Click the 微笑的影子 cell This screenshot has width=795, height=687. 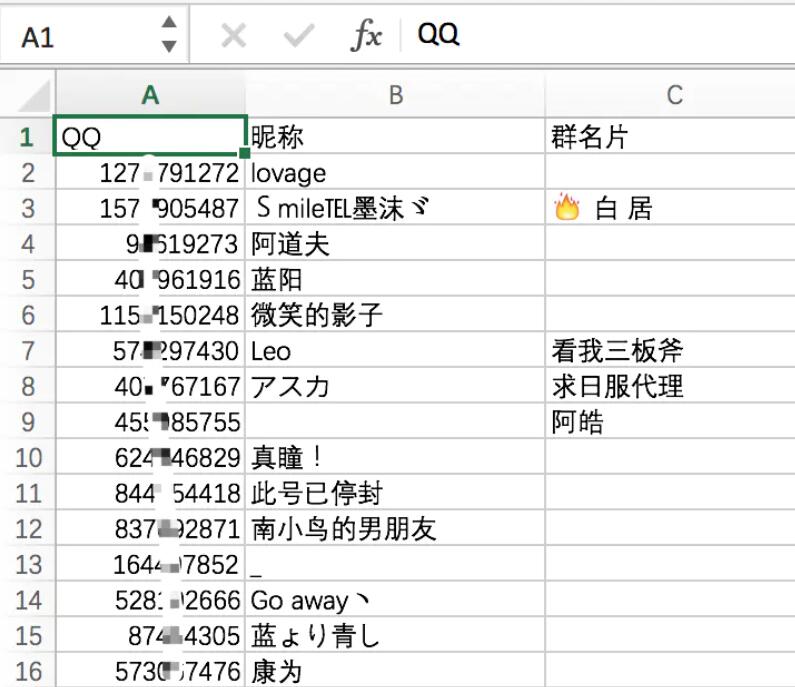(395, 315)
